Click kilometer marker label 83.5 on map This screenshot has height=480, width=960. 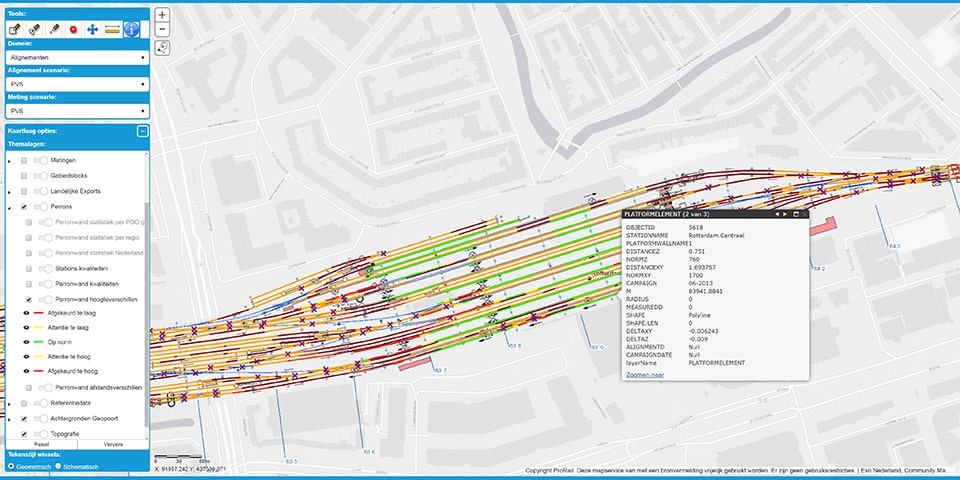(x=291, y=461)
